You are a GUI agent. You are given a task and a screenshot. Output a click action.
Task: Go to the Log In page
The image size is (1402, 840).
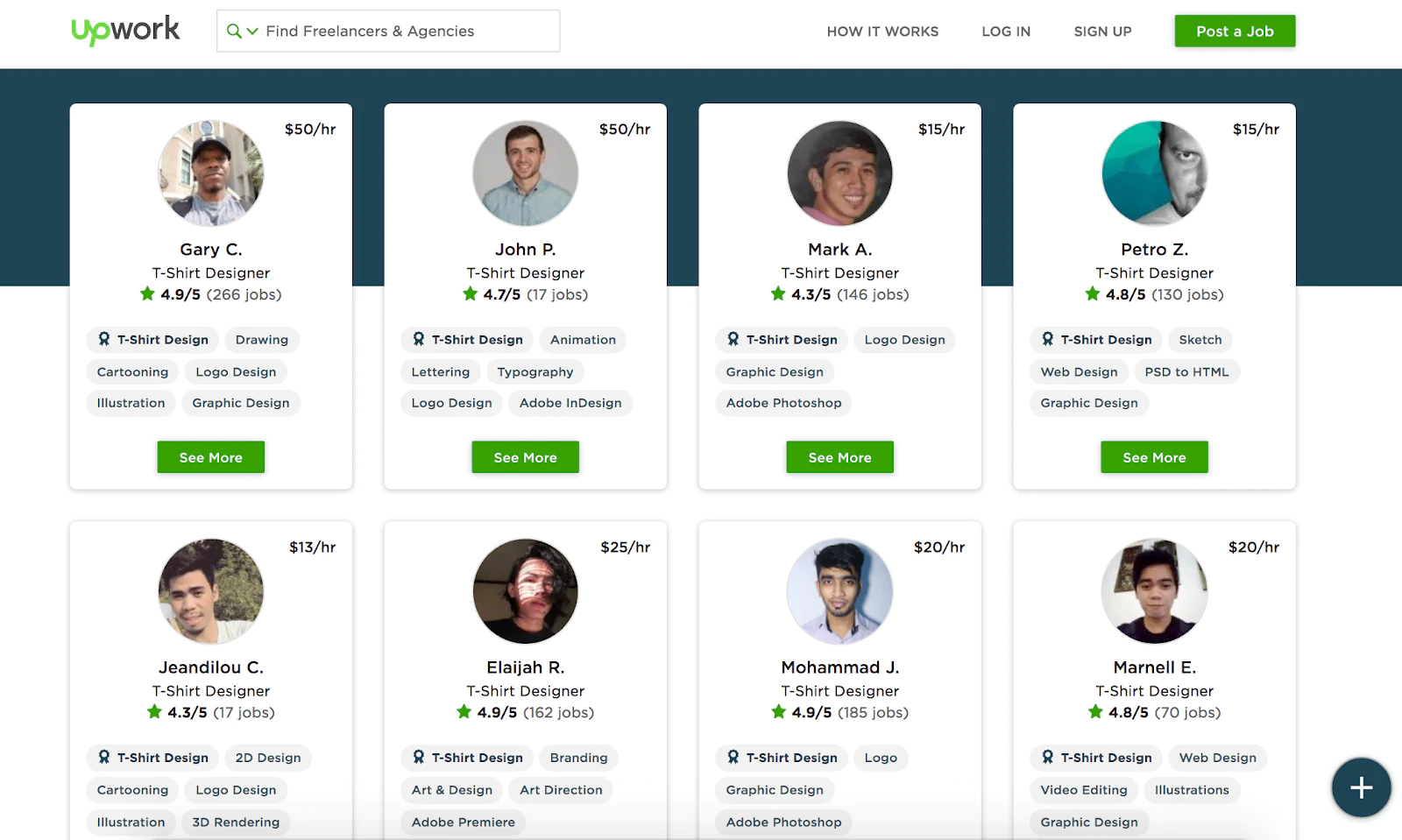(1006, 32)
